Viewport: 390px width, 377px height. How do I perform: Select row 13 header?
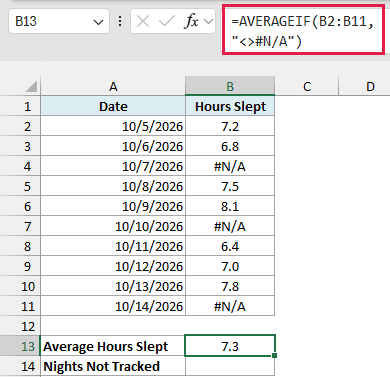pyautogui.click(x=20, y=346)
